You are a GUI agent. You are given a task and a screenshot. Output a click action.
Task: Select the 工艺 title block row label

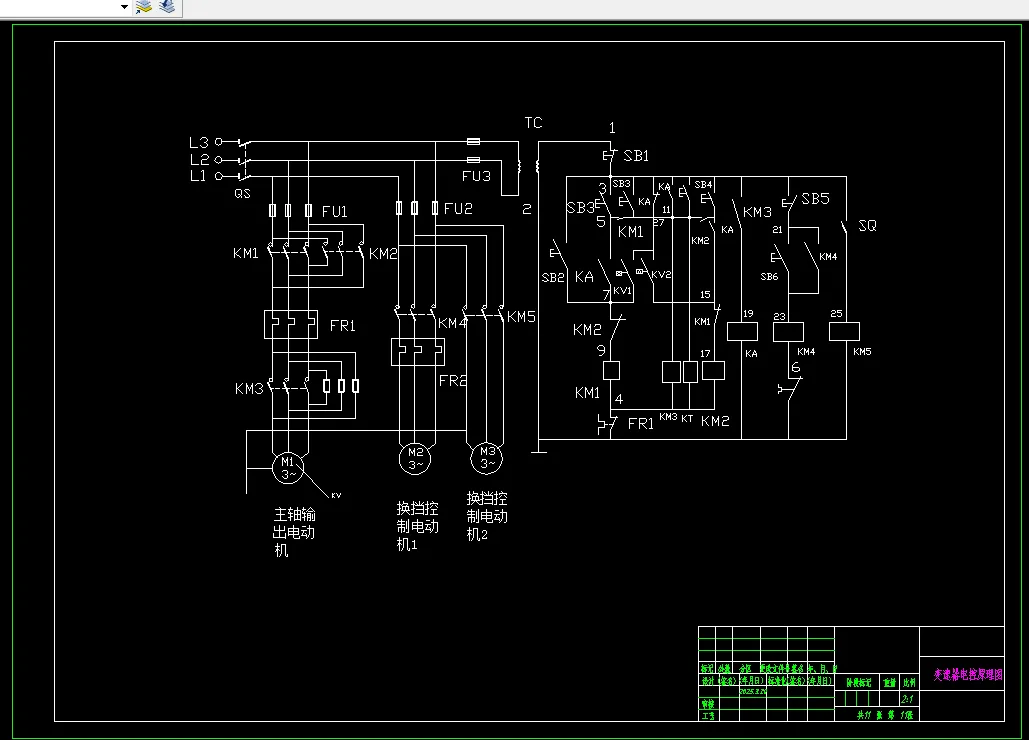click(x=707, y=716)
